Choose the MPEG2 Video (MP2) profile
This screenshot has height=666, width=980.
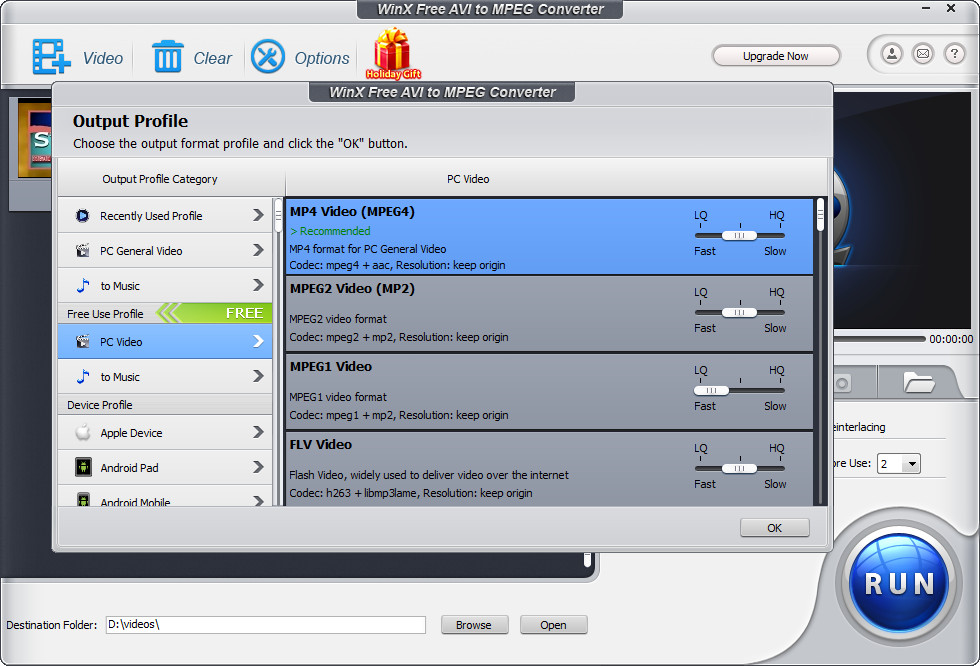pyautogui.click(x=550, y=314)
